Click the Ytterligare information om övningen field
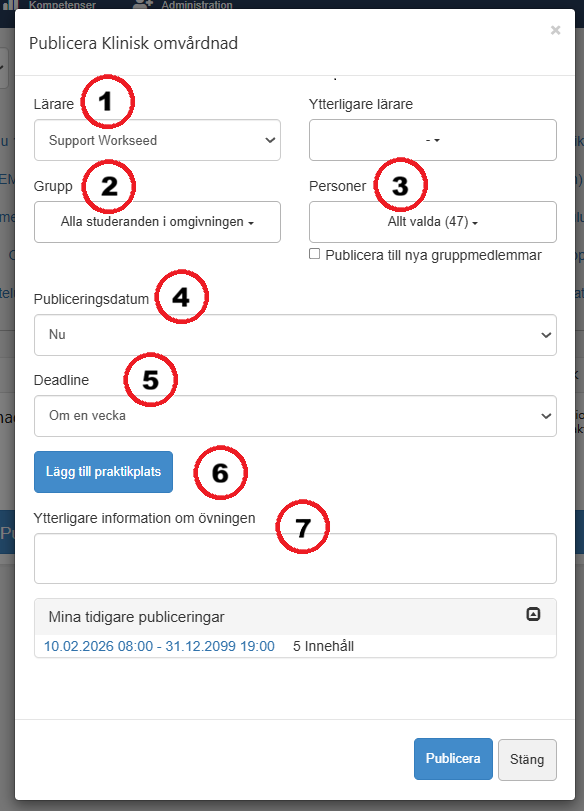This screenshot has height=811, width=584. pos(295,558)
